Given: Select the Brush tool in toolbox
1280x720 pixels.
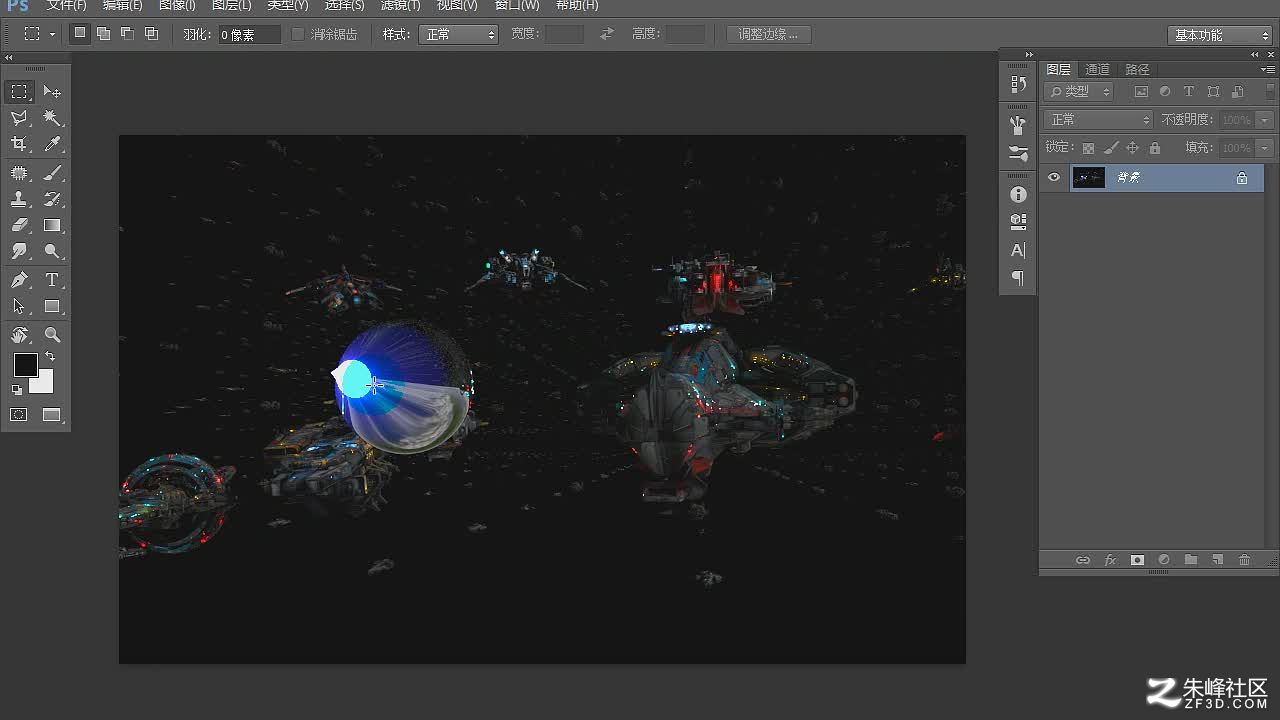Looking at the screenshot, I should coord(52,173).
